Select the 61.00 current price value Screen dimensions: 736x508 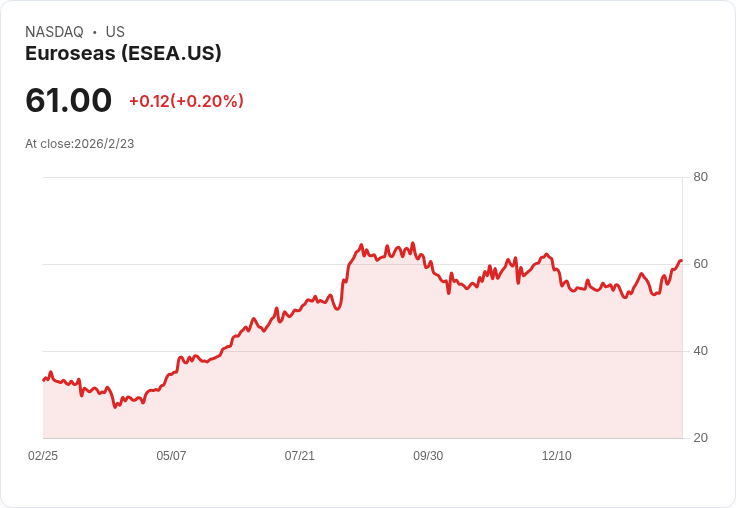69,100
